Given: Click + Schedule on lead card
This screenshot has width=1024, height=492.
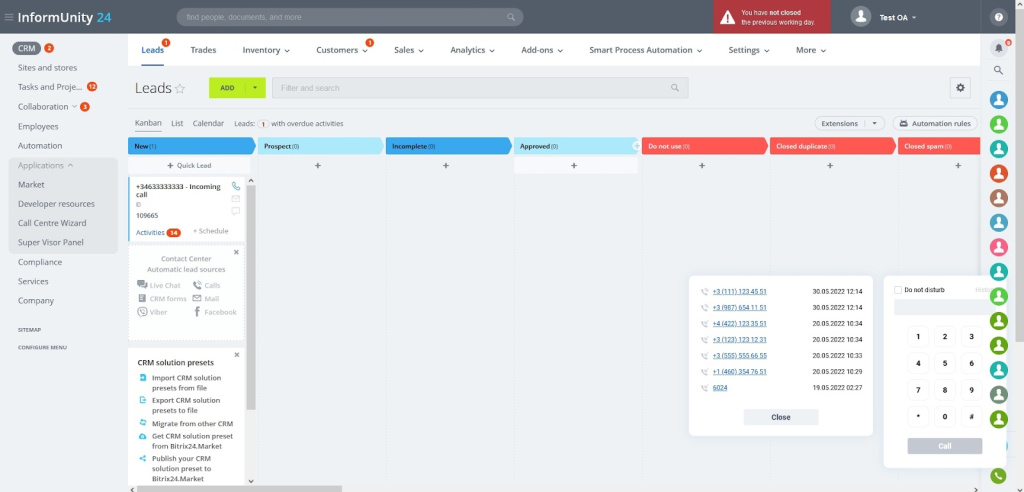Looking at the screenshot, I should point(210,231).
